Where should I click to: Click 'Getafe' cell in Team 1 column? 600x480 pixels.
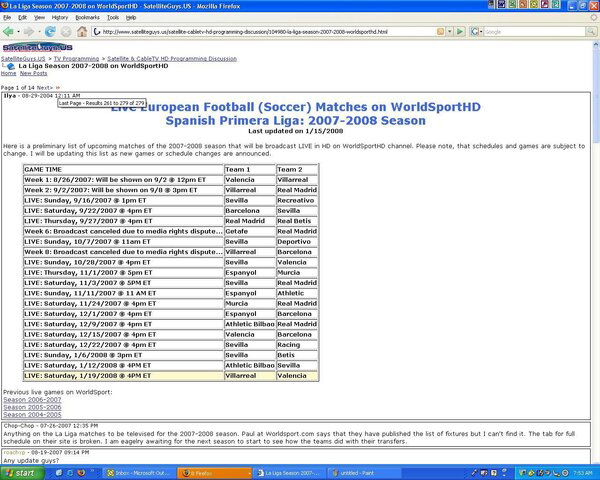click(x=249, y=232)
